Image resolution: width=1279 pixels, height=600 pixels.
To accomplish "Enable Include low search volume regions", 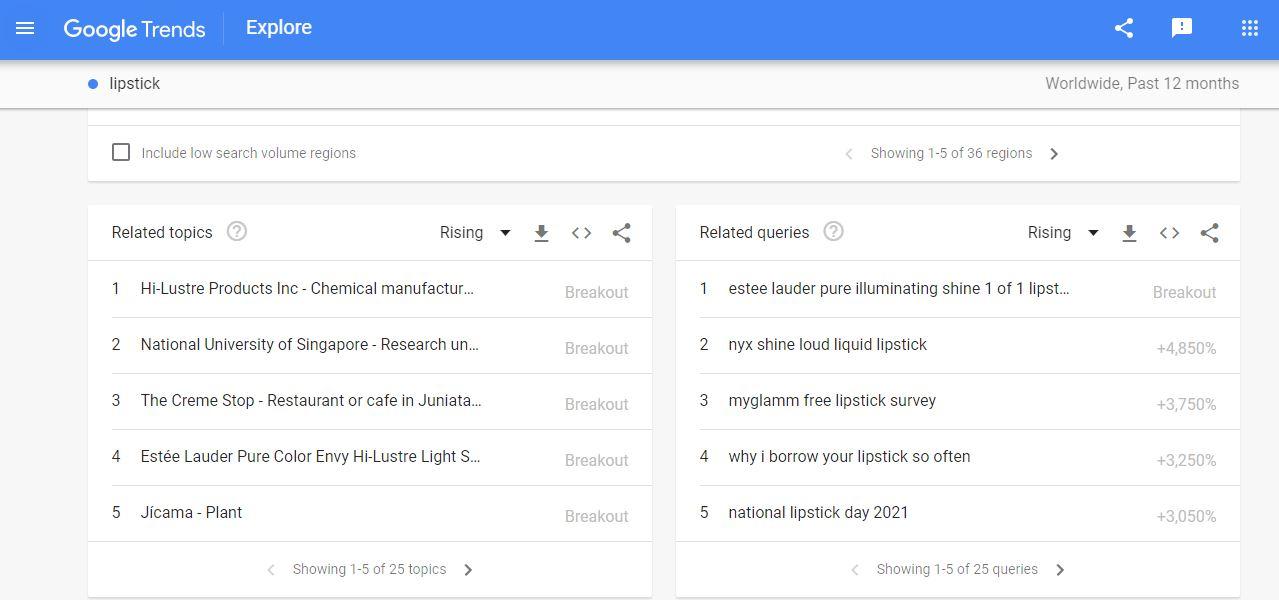I will (x=121, y=153).
